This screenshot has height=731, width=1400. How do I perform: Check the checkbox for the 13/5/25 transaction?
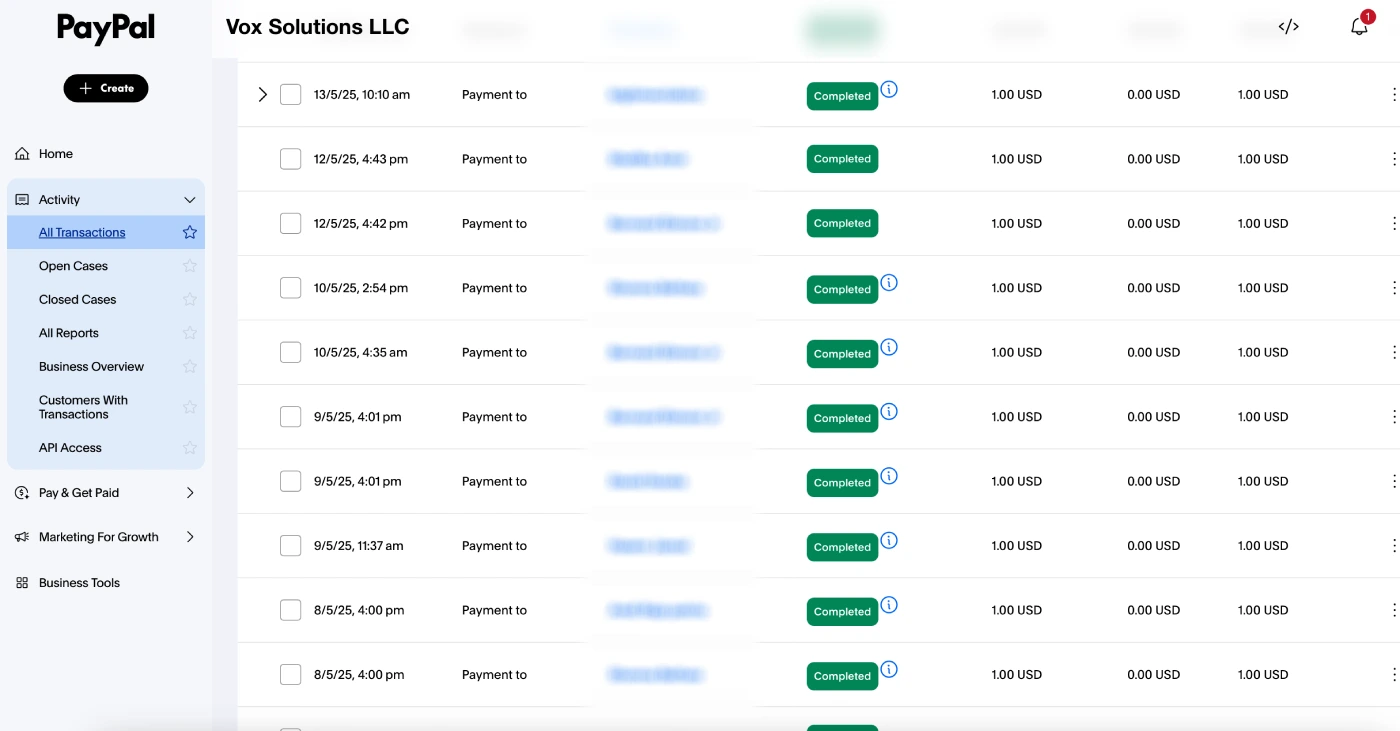pyautogui.click(x=290, y=93)
